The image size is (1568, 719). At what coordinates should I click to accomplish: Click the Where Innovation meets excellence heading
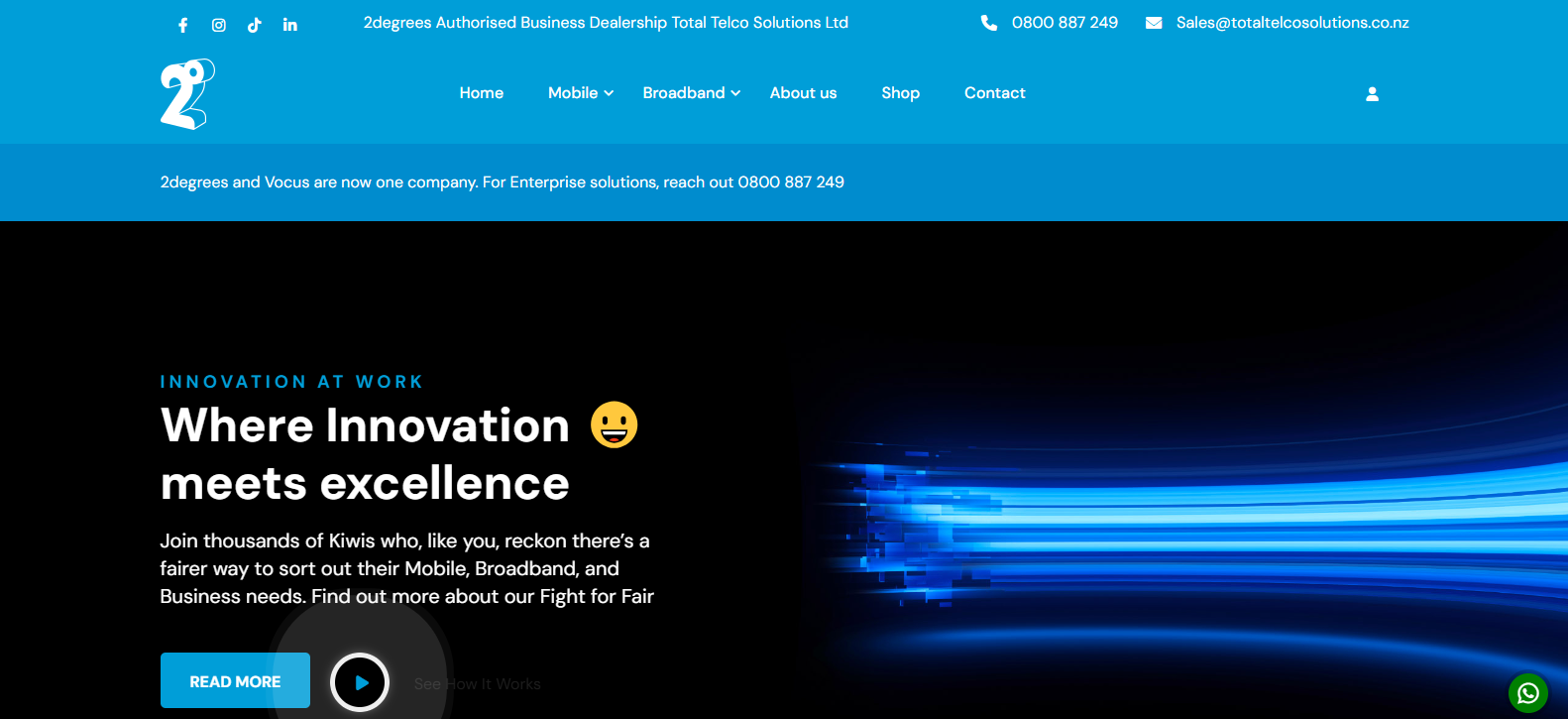365,454
